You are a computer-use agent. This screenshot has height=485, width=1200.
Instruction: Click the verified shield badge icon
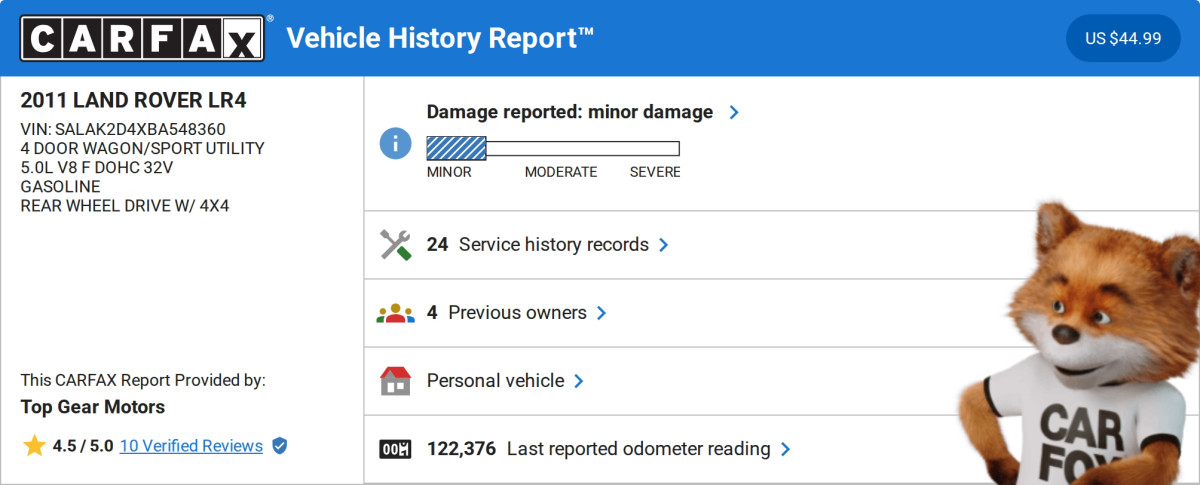pyautogui.click(x=280, y=446)
